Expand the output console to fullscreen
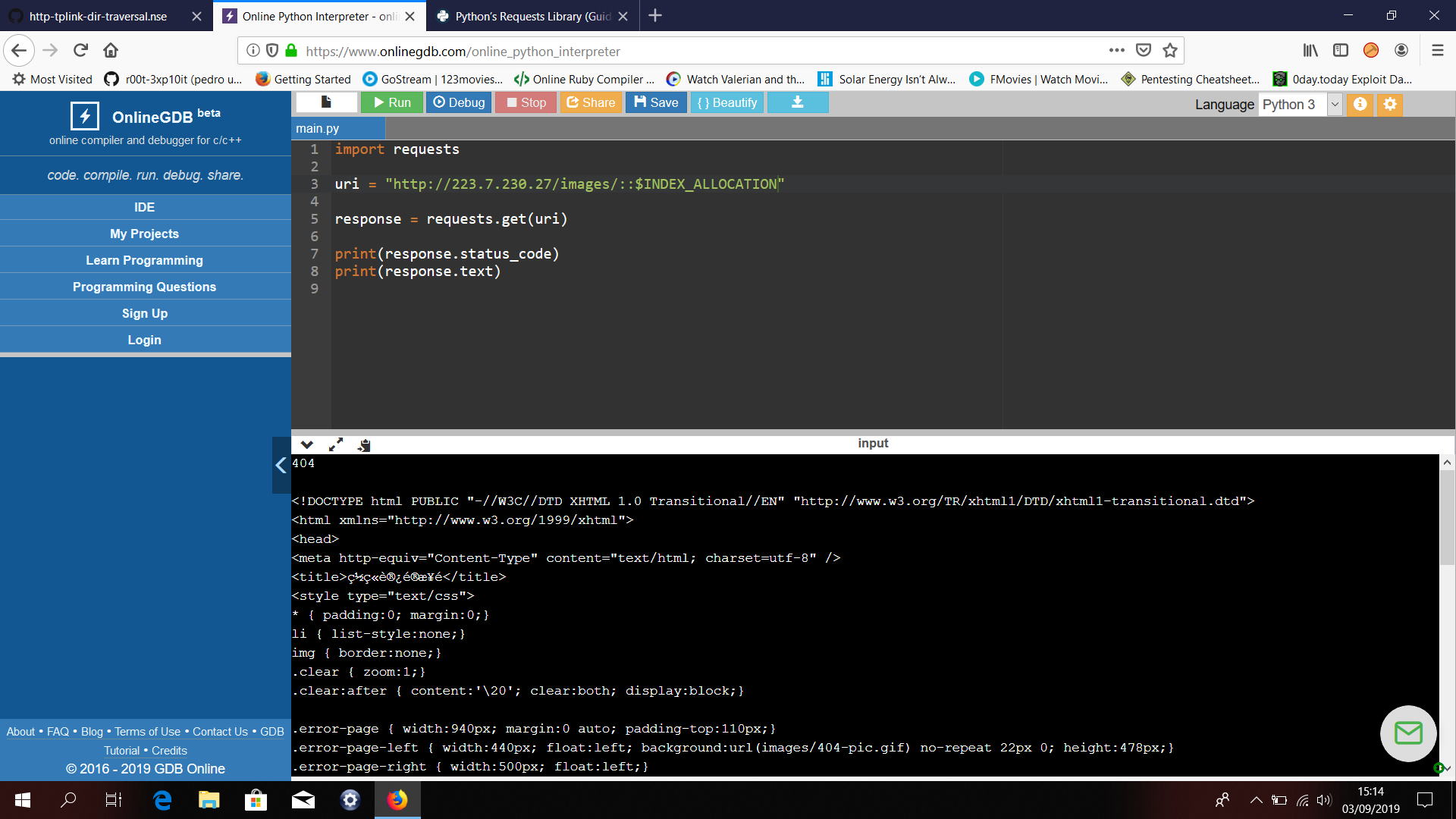Image resolution: width=1456 pixels, height=819 pixels. (335, 444)
